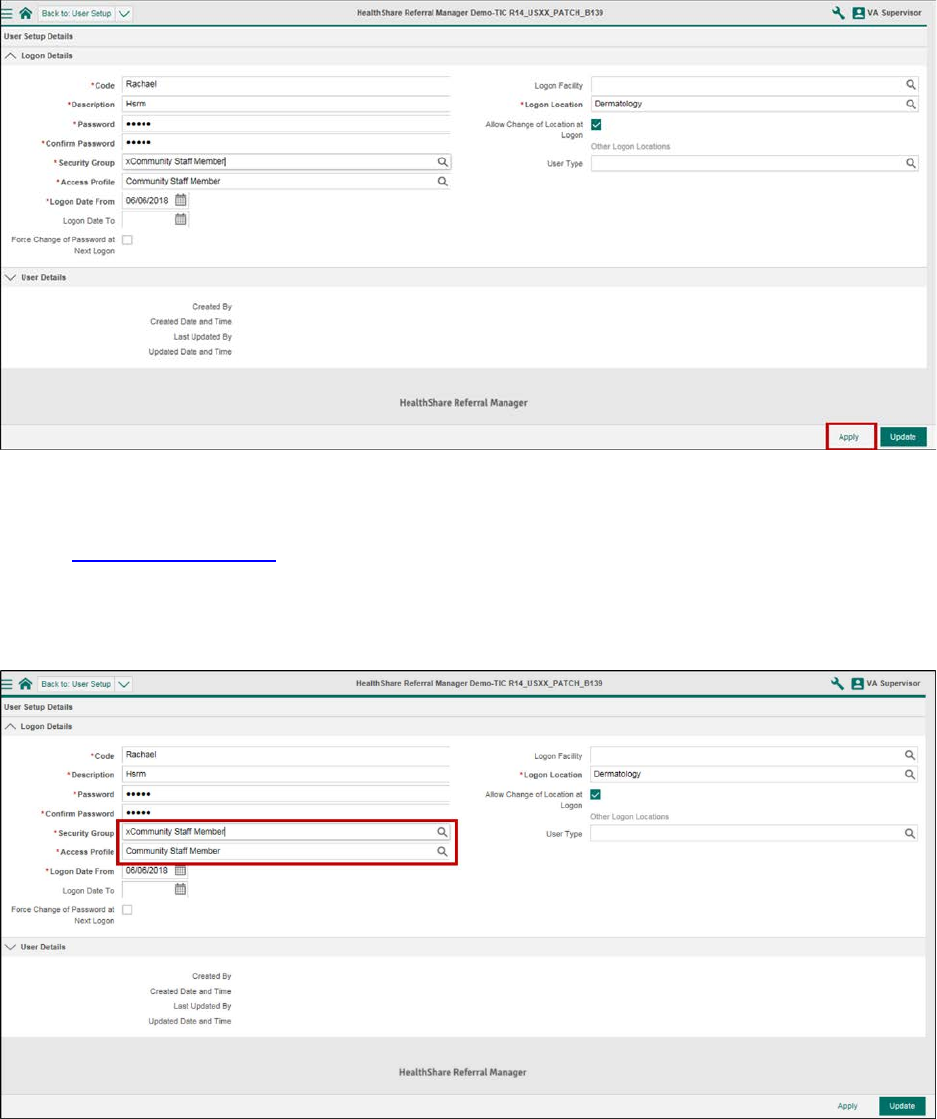
Task: Check Force Change of Password, lower screenshot
Action: pyautogui.click(x=127, y=910)
